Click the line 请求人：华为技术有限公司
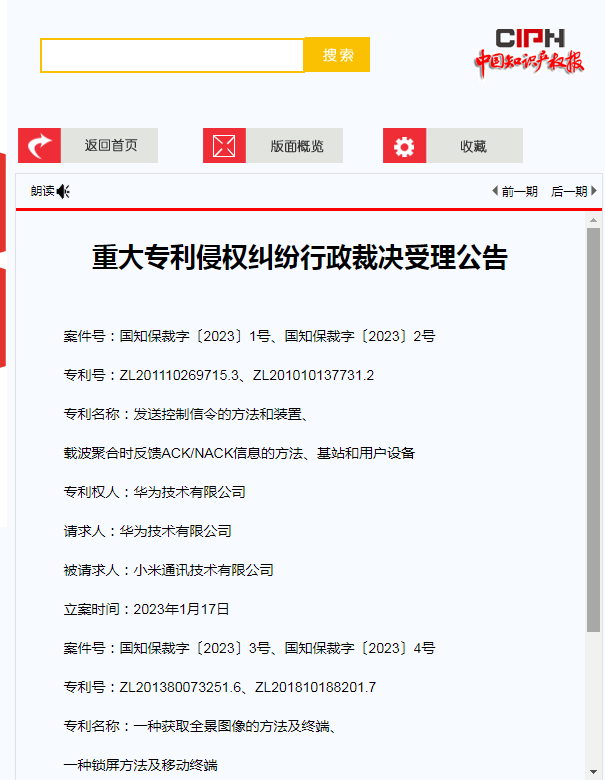 click(147, 531)
